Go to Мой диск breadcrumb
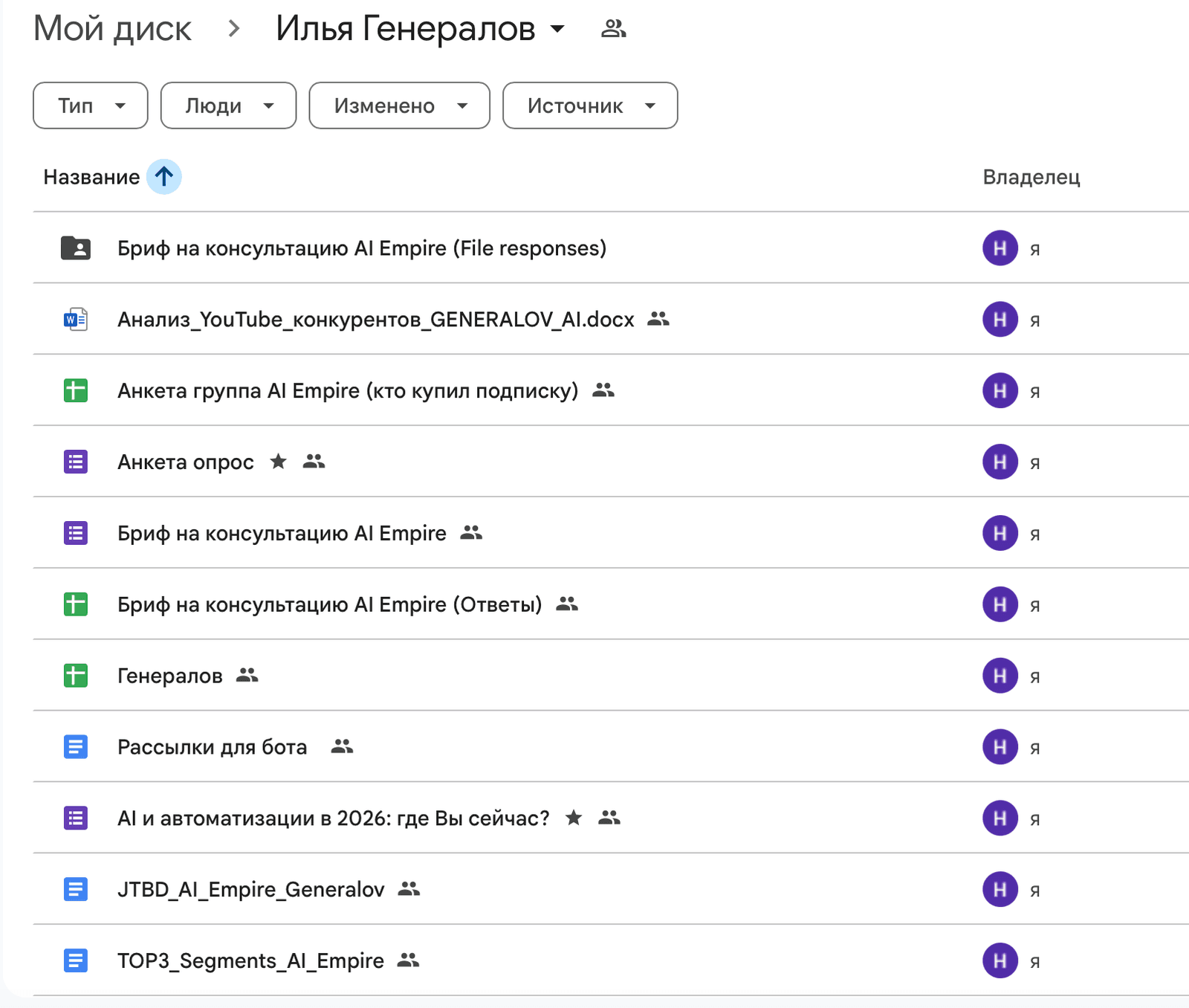Image resolution: width=1189 pixels, height=1008 pixels. (x=112, y=29)
